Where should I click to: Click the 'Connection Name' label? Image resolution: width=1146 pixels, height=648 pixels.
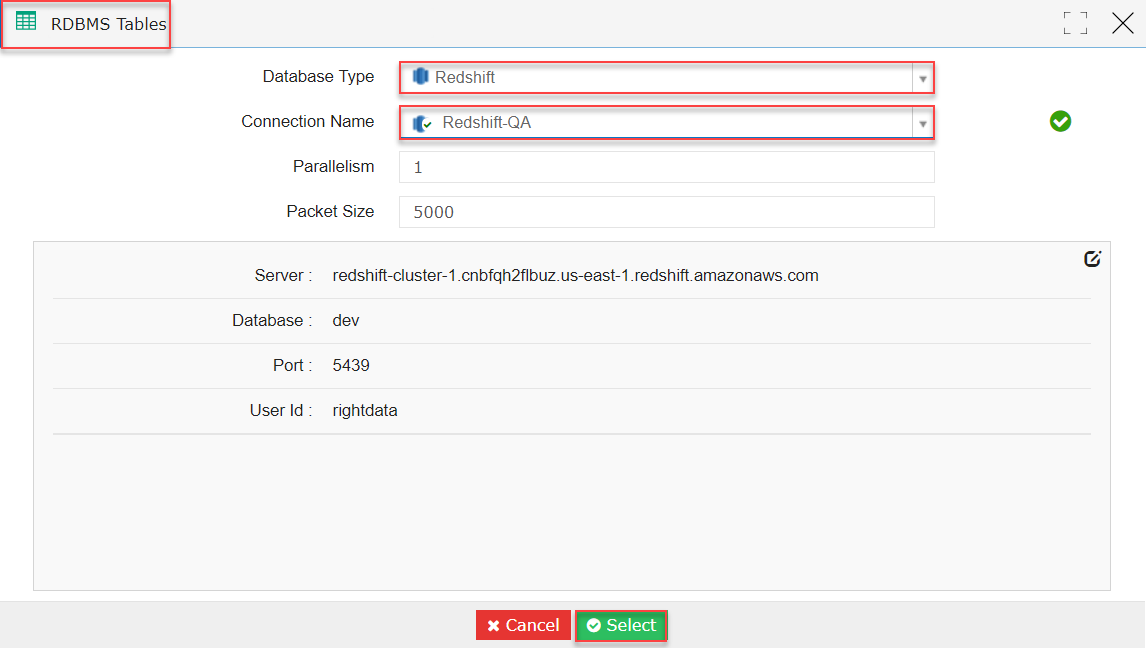point(308,121)
